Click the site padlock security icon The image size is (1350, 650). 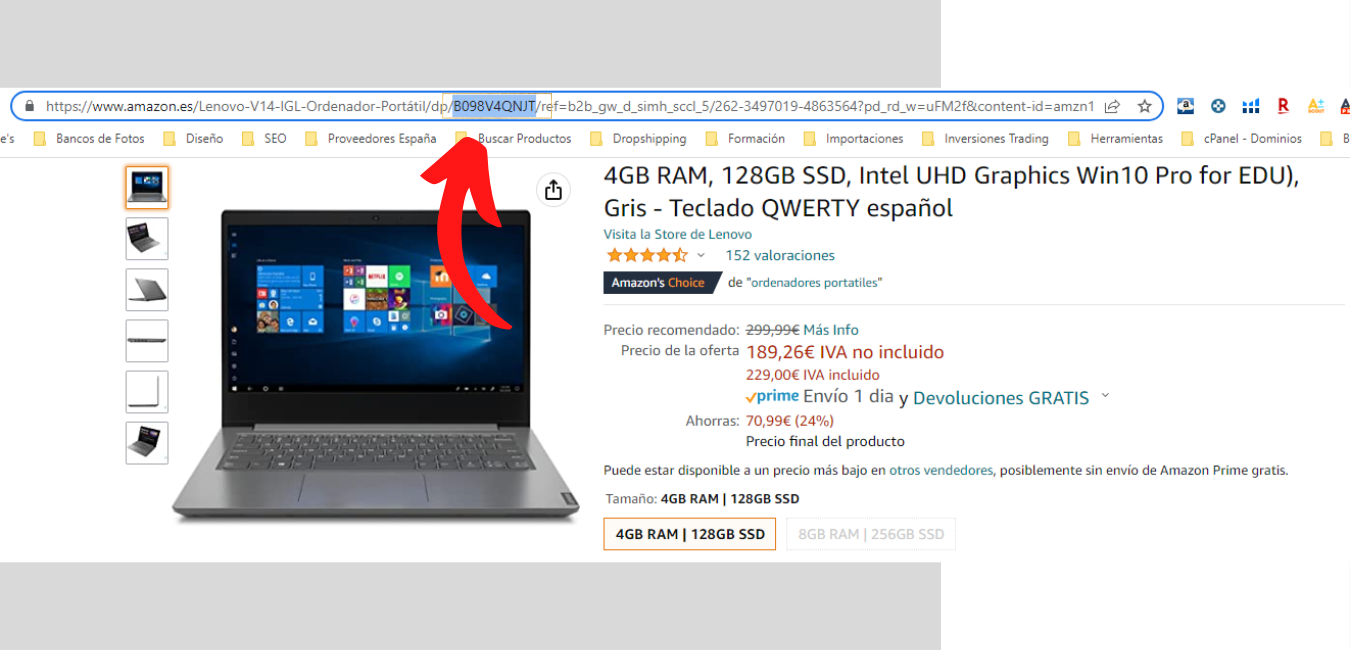pos(29,106)
